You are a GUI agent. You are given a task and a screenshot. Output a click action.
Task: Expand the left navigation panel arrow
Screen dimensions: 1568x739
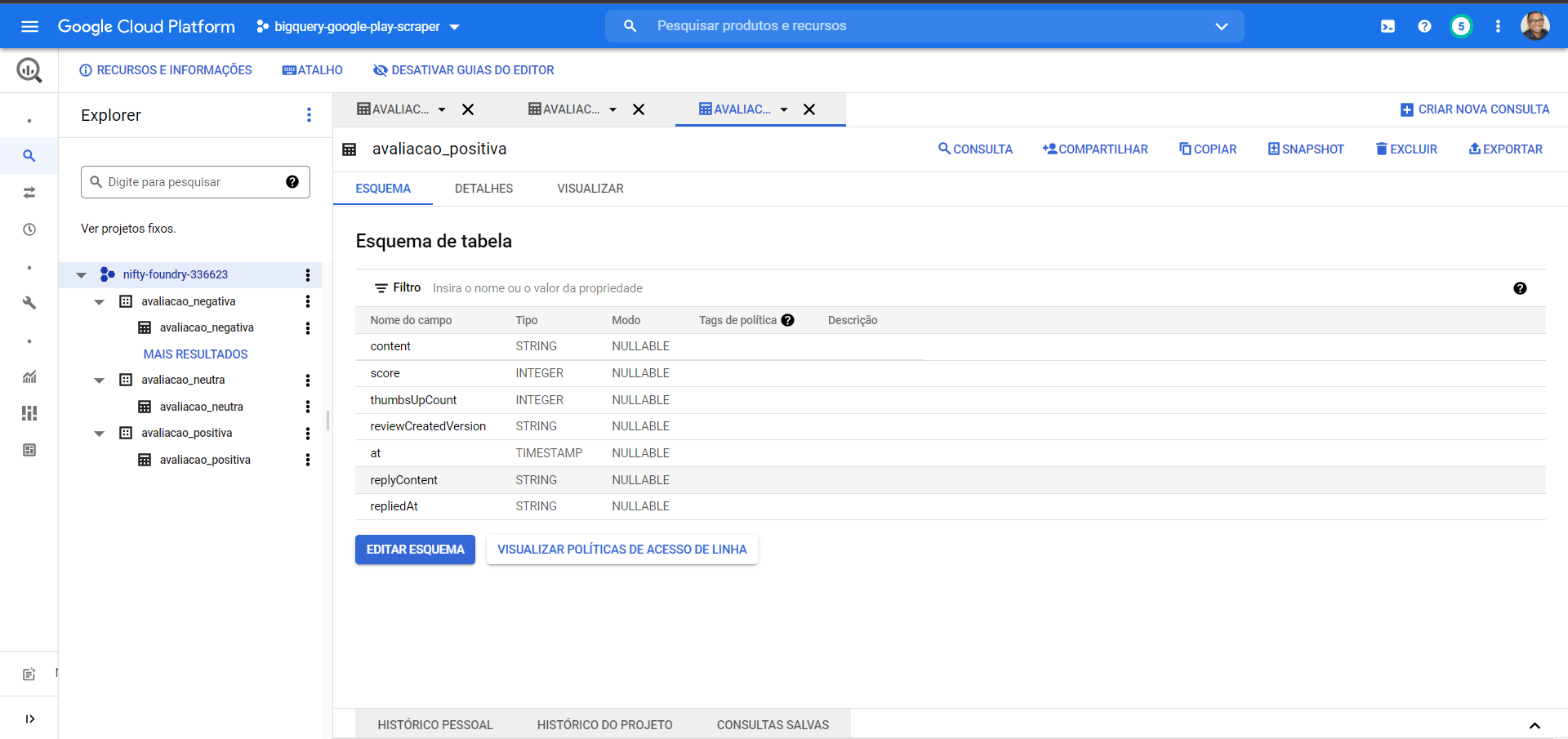tap(29, 719)
